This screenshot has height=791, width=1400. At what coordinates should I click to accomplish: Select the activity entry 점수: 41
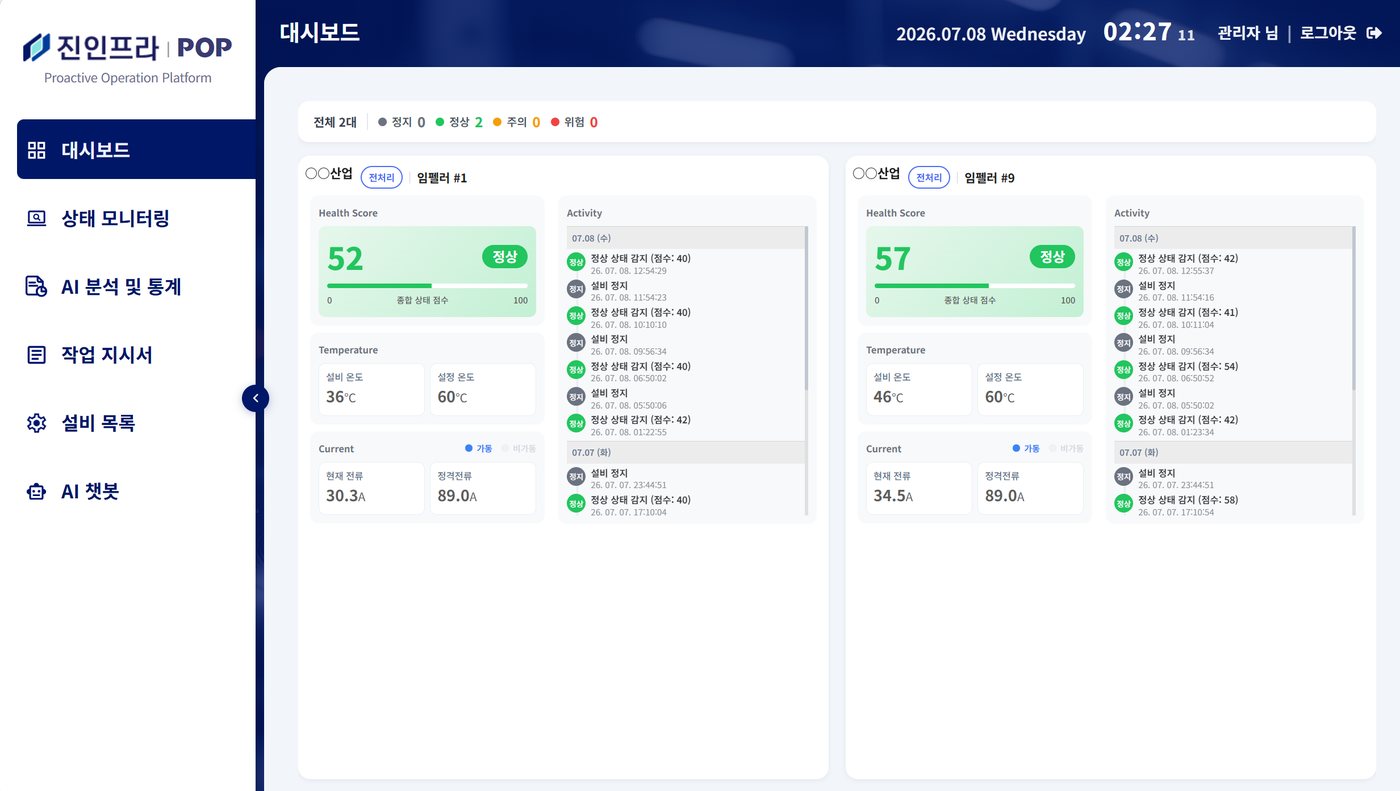[1232, 317]
